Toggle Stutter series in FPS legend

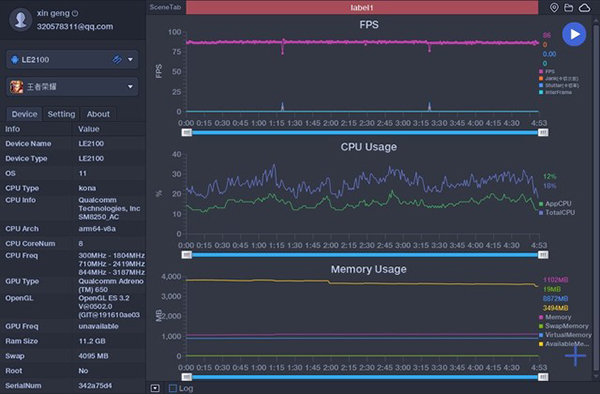[x=559, y=85]
